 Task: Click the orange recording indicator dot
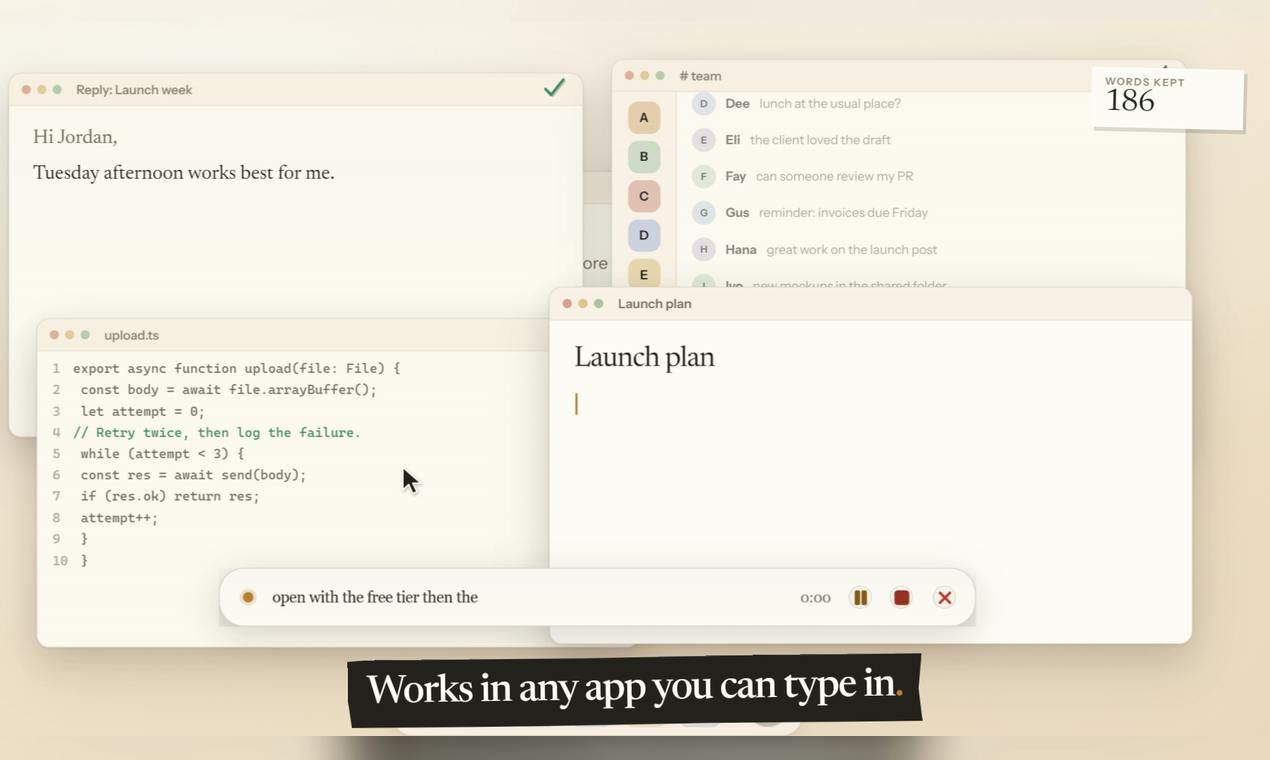coord(248,597)
